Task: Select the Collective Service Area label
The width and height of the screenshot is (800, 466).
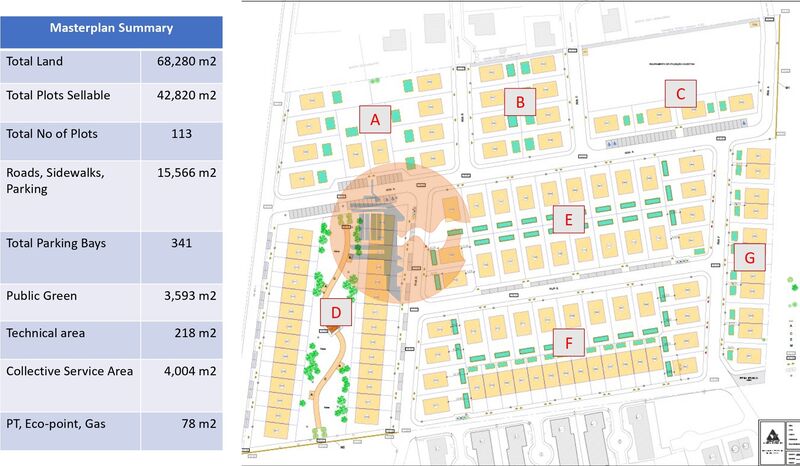Action: pyautogui.click(x=69, y=371)
